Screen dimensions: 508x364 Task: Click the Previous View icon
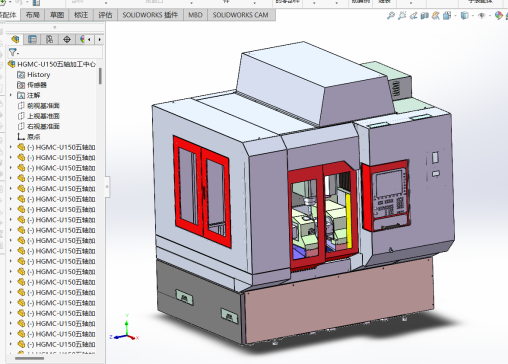(x=413, y=15)
